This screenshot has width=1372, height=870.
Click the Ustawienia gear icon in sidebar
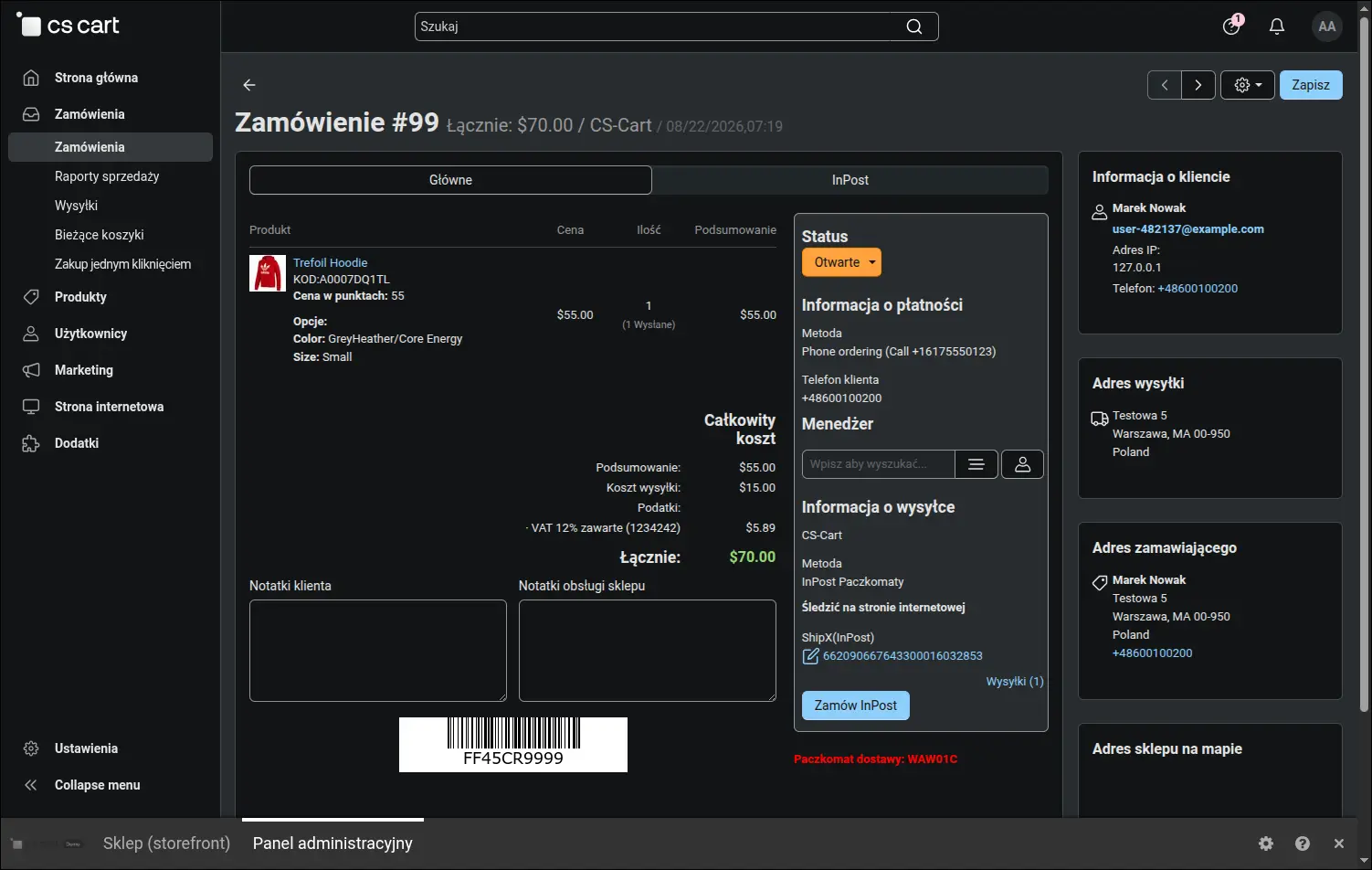pos(31,748)
